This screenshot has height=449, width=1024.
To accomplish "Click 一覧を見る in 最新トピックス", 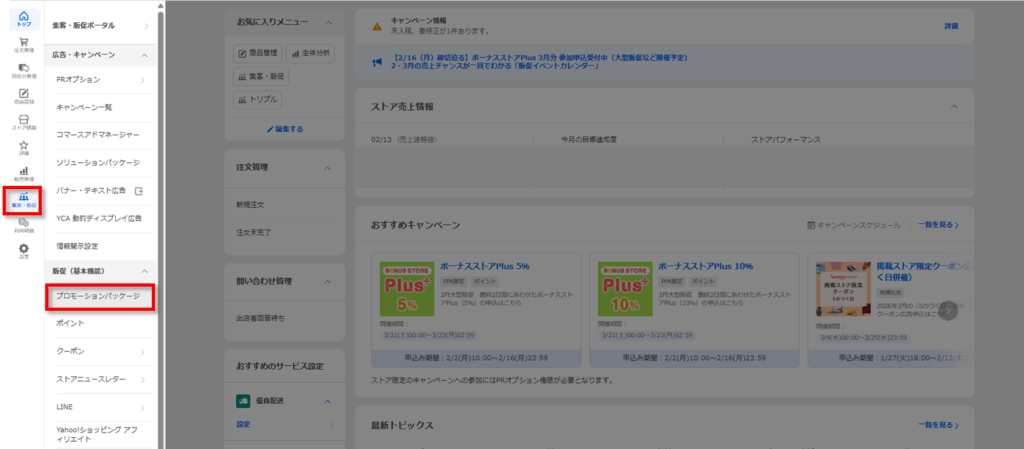I will coord(938,426).
